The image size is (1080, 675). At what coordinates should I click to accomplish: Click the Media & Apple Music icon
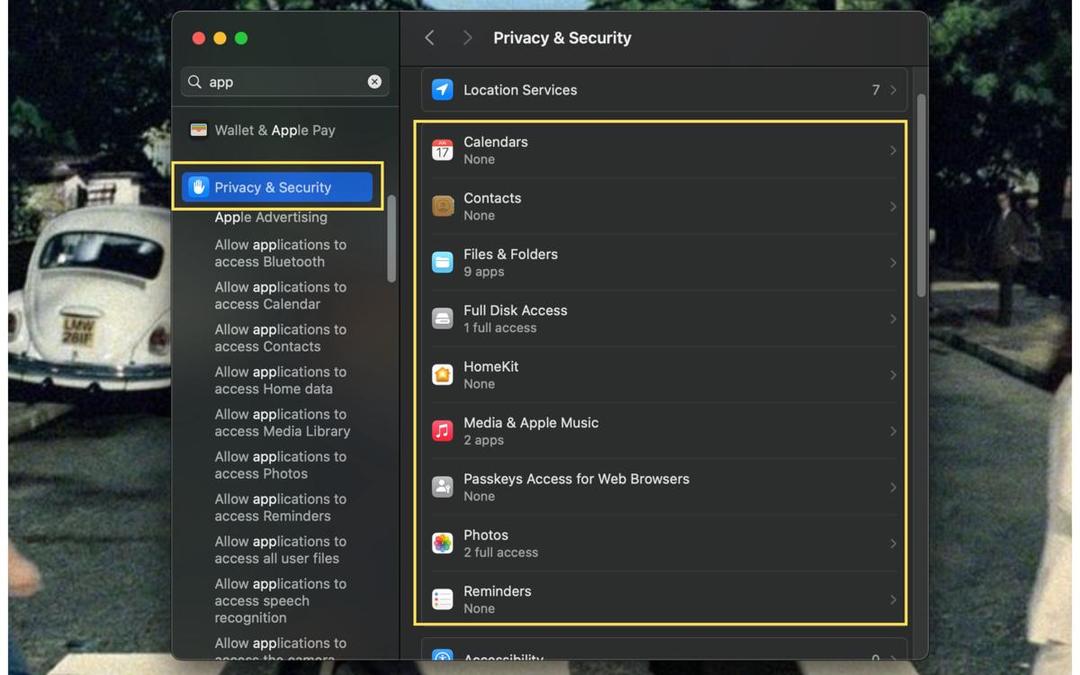pyautogui.click(x=442, y=430)
